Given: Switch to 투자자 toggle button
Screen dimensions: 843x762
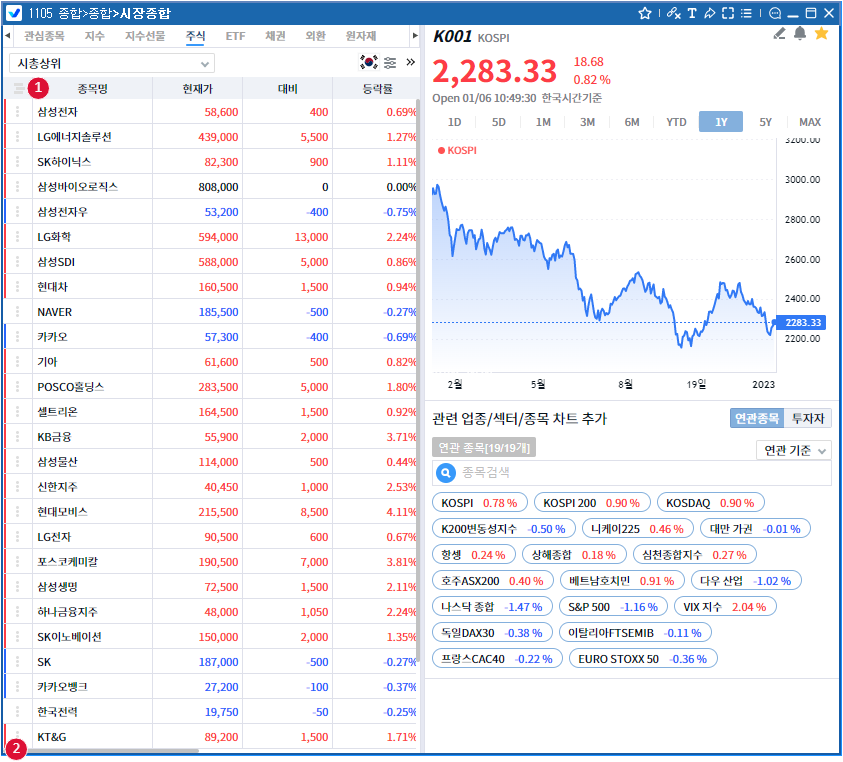Looking at the screenshot, I should tap(810, 419).
